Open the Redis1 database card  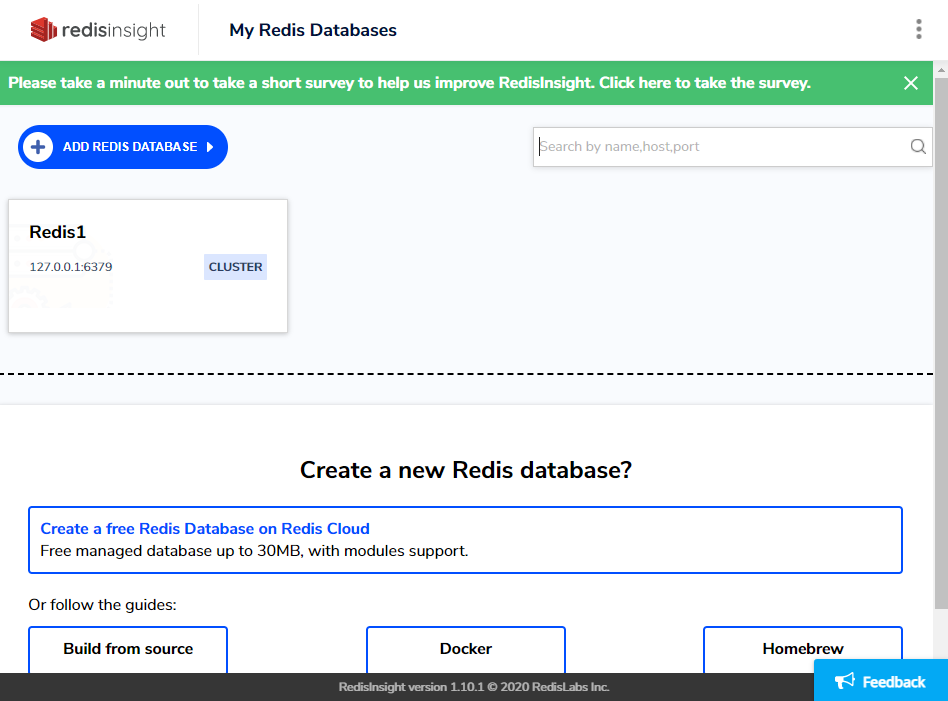[x=148, y=266]
